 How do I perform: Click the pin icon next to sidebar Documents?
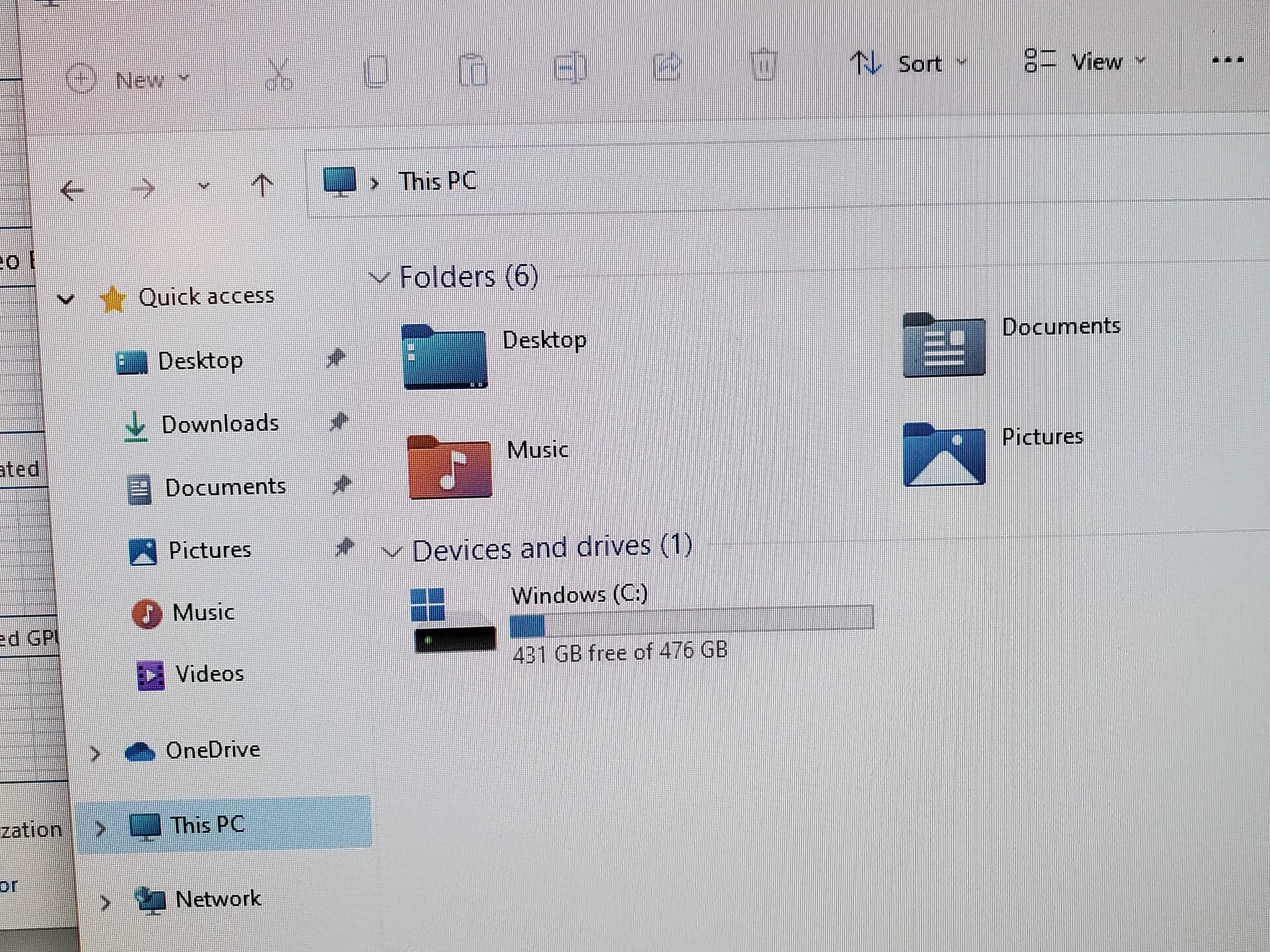click(342, 485)
